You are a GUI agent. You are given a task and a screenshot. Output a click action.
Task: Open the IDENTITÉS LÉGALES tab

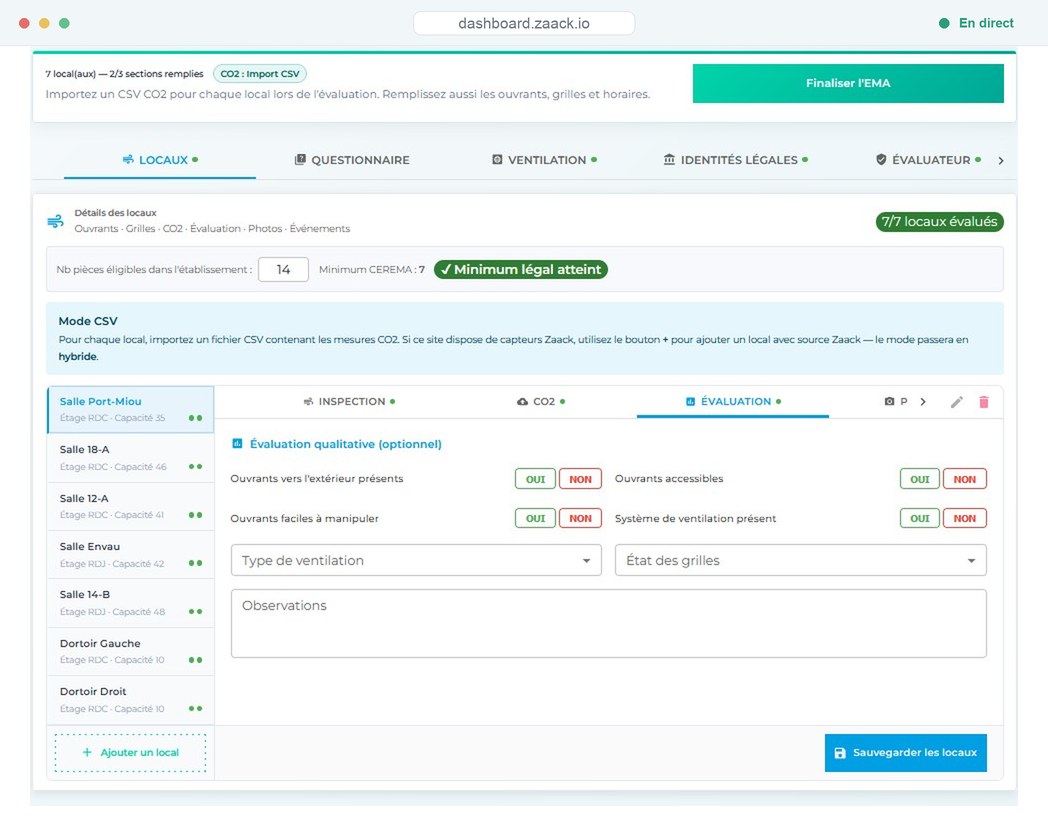[x=736, y=160]
